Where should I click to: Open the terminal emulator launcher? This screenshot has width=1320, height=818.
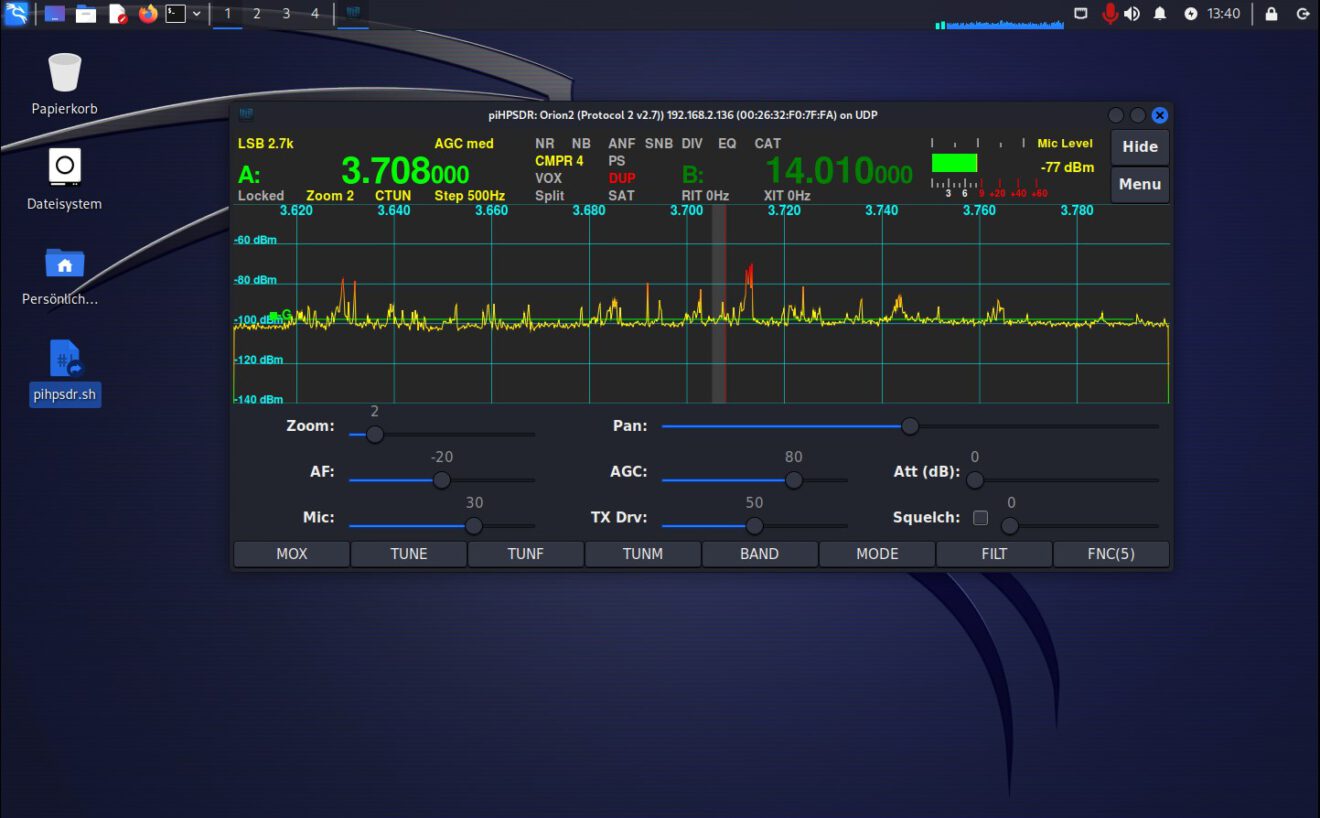[x=175, y=14]
